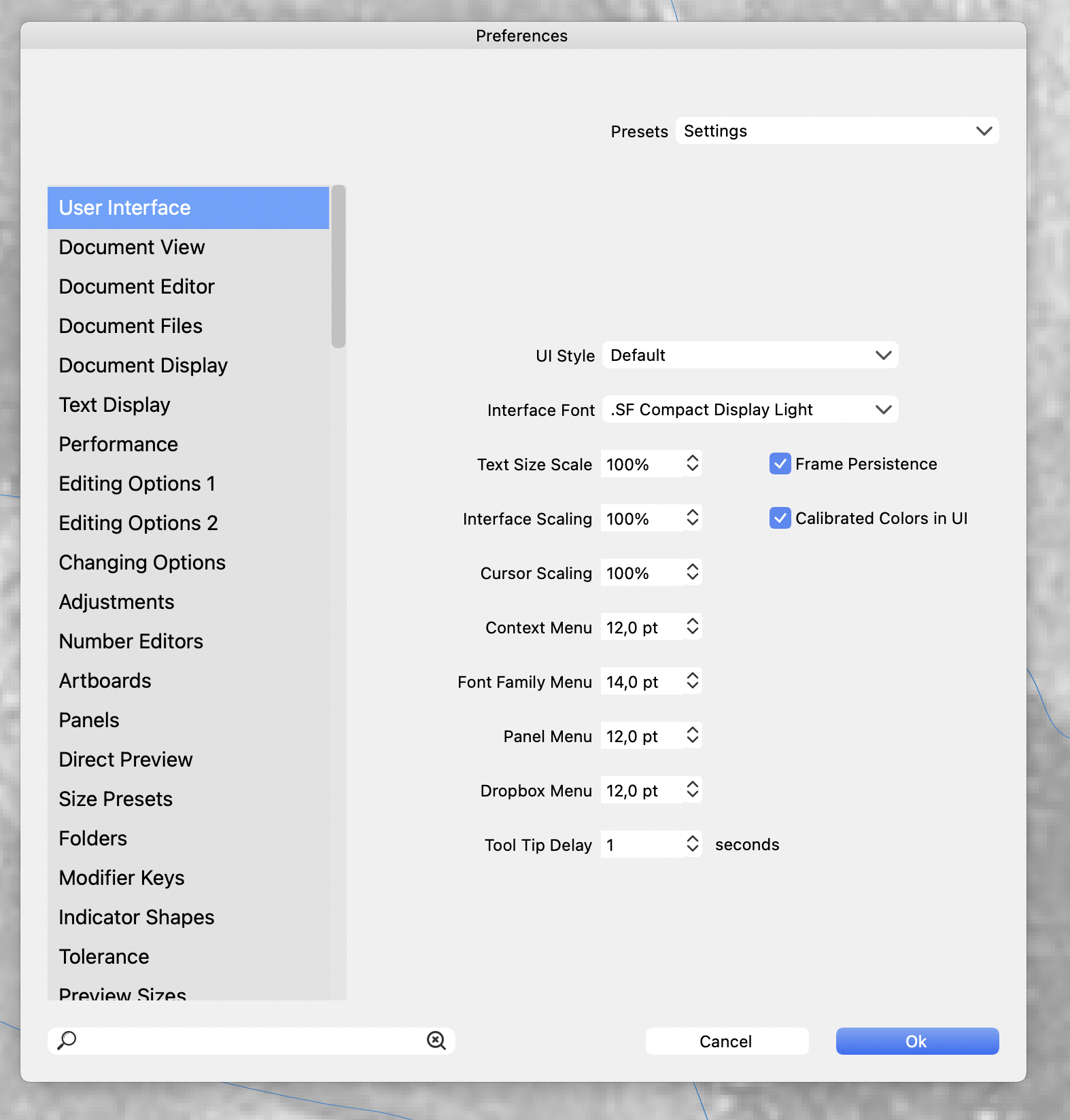The image size is (1070, 1120).
Task: Open the Performance preferences category
Action: pos(118,444)
